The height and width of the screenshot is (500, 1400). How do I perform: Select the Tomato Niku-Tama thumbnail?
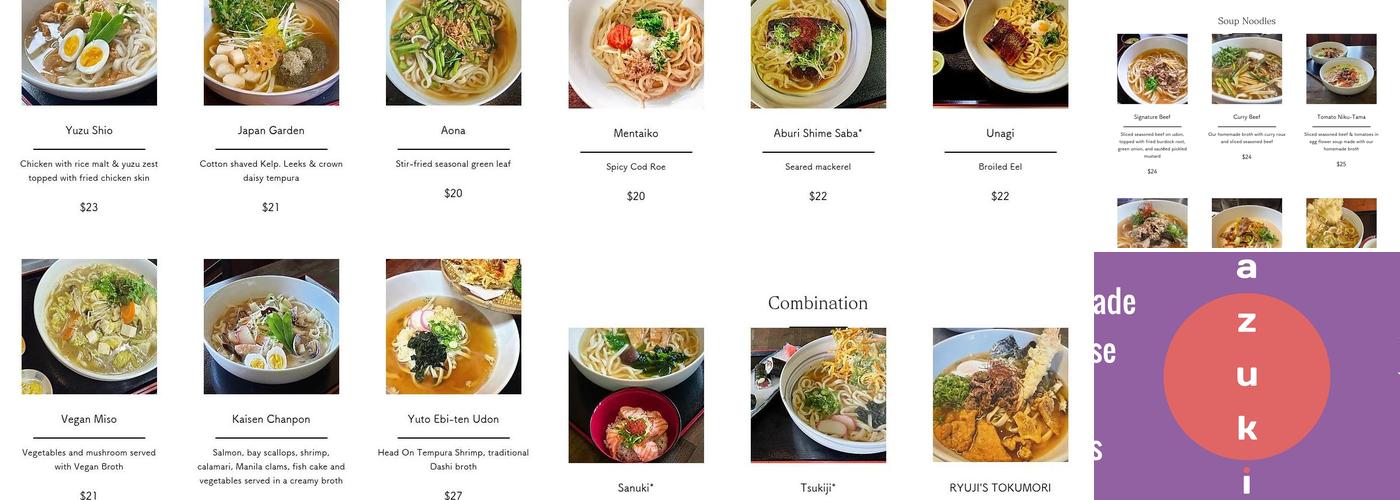1341,69
